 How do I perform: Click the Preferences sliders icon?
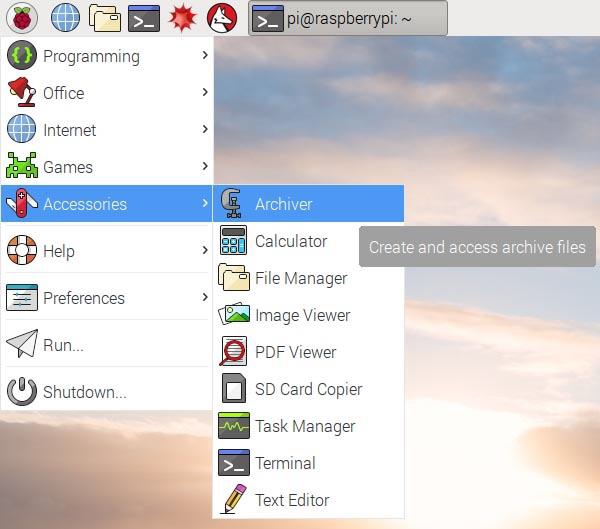[22, 297]
